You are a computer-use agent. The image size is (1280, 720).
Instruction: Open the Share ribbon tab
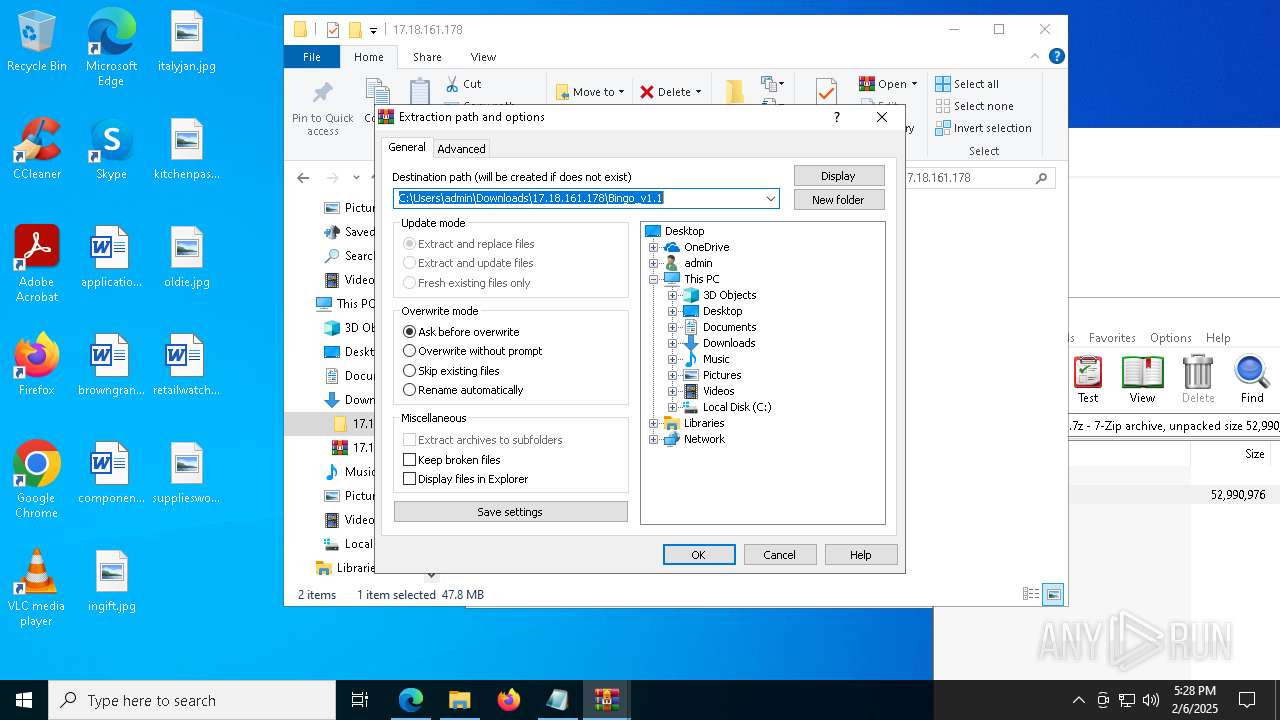(x=427, y=57)
